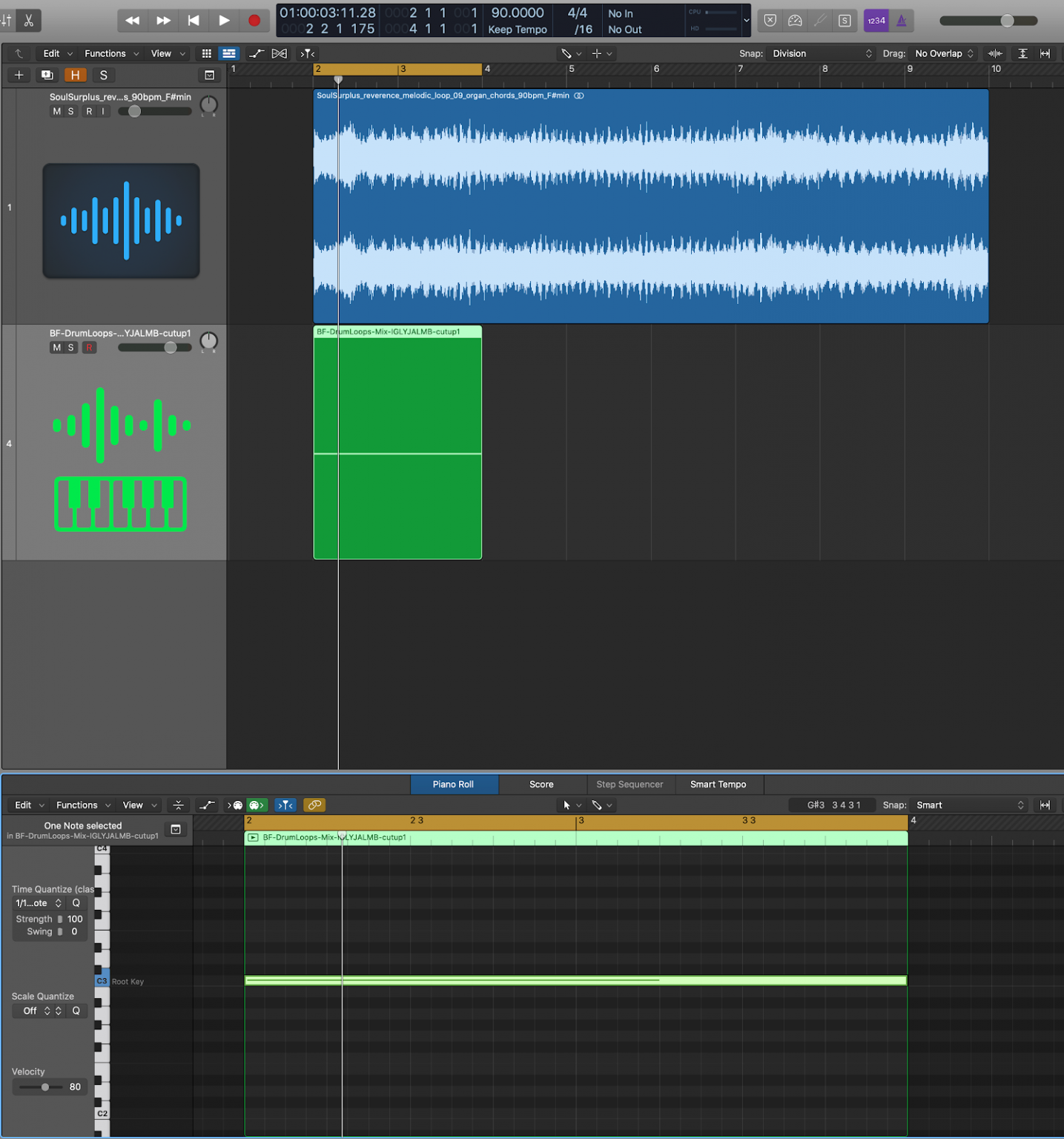The width and height of the screenshot is (1064, 1139).
Task: Click the Waveform Zoom button
Action: tap(995, 53)
